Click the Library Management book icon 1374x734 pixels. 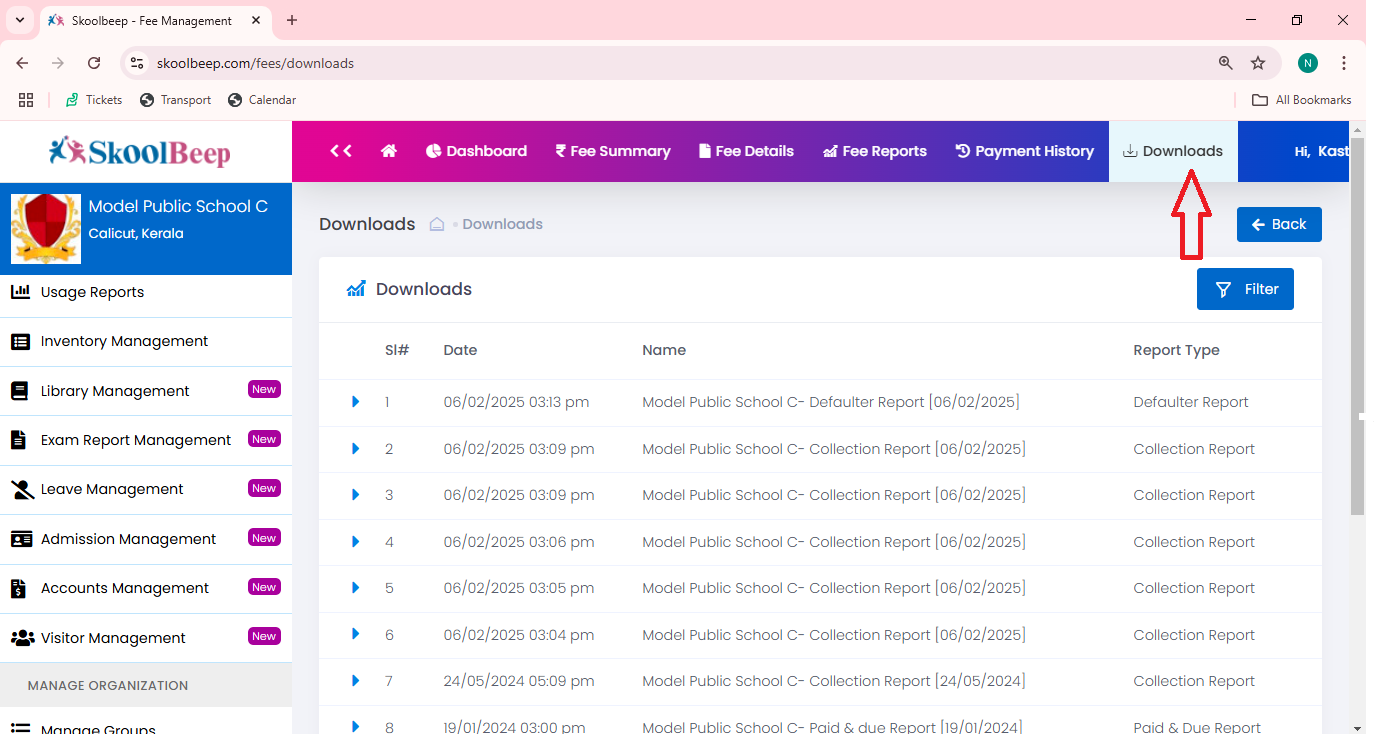[x=20, y=391]
